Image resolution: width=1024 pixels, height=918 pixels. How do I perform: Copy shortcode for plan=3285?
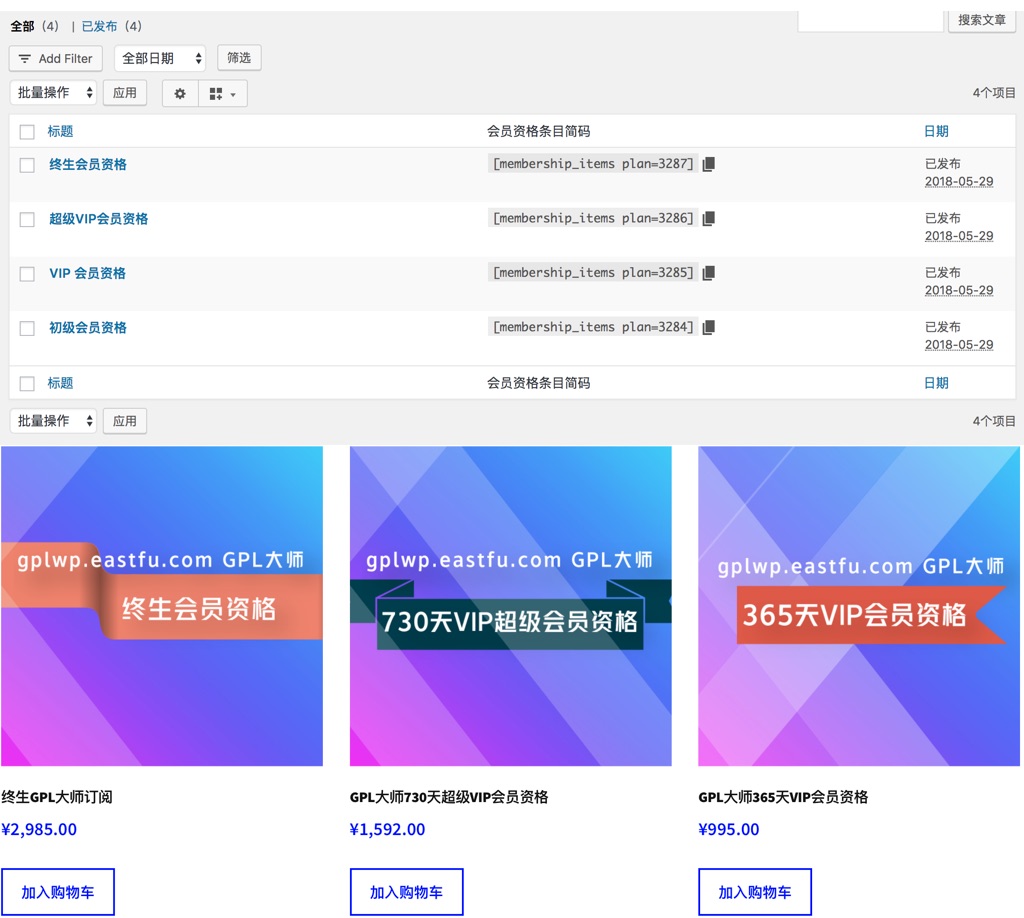click(x=709, y=273)
